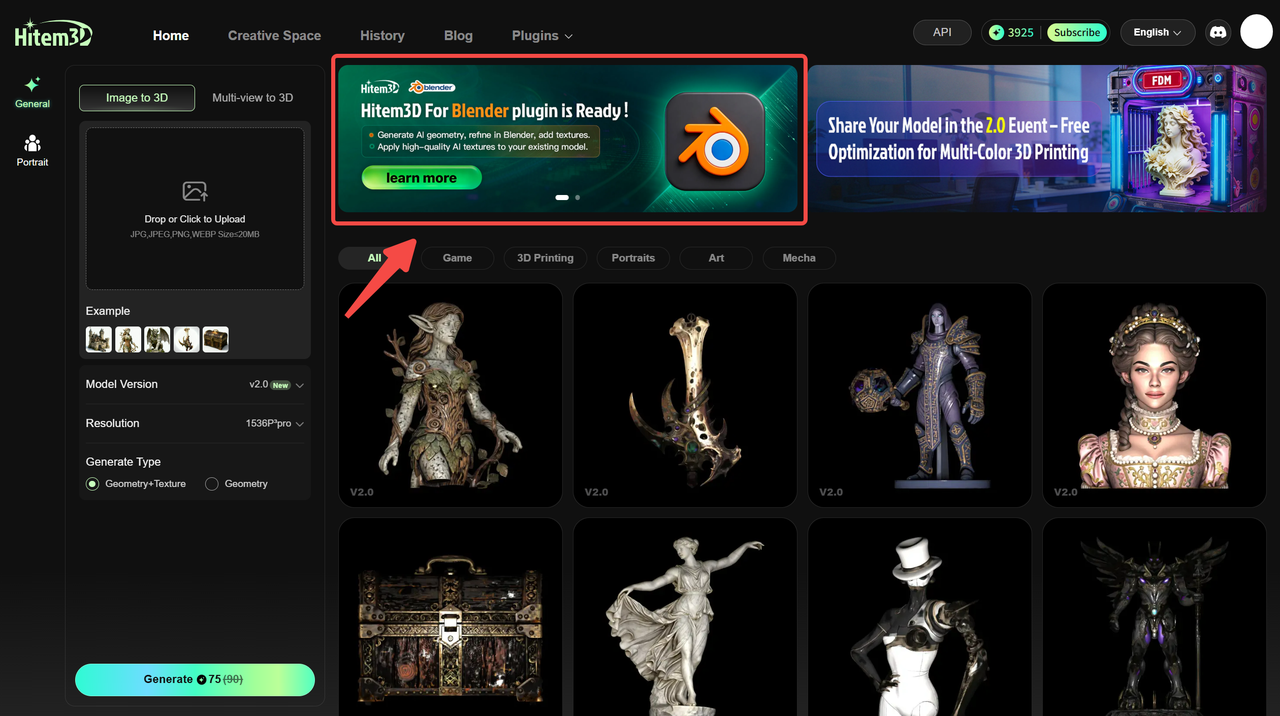Image resolution: width=1280 pixels, height=716 pixels.
Task: Click the image upload drop zone
Action: pyautogui.click(x=195, y=208)
